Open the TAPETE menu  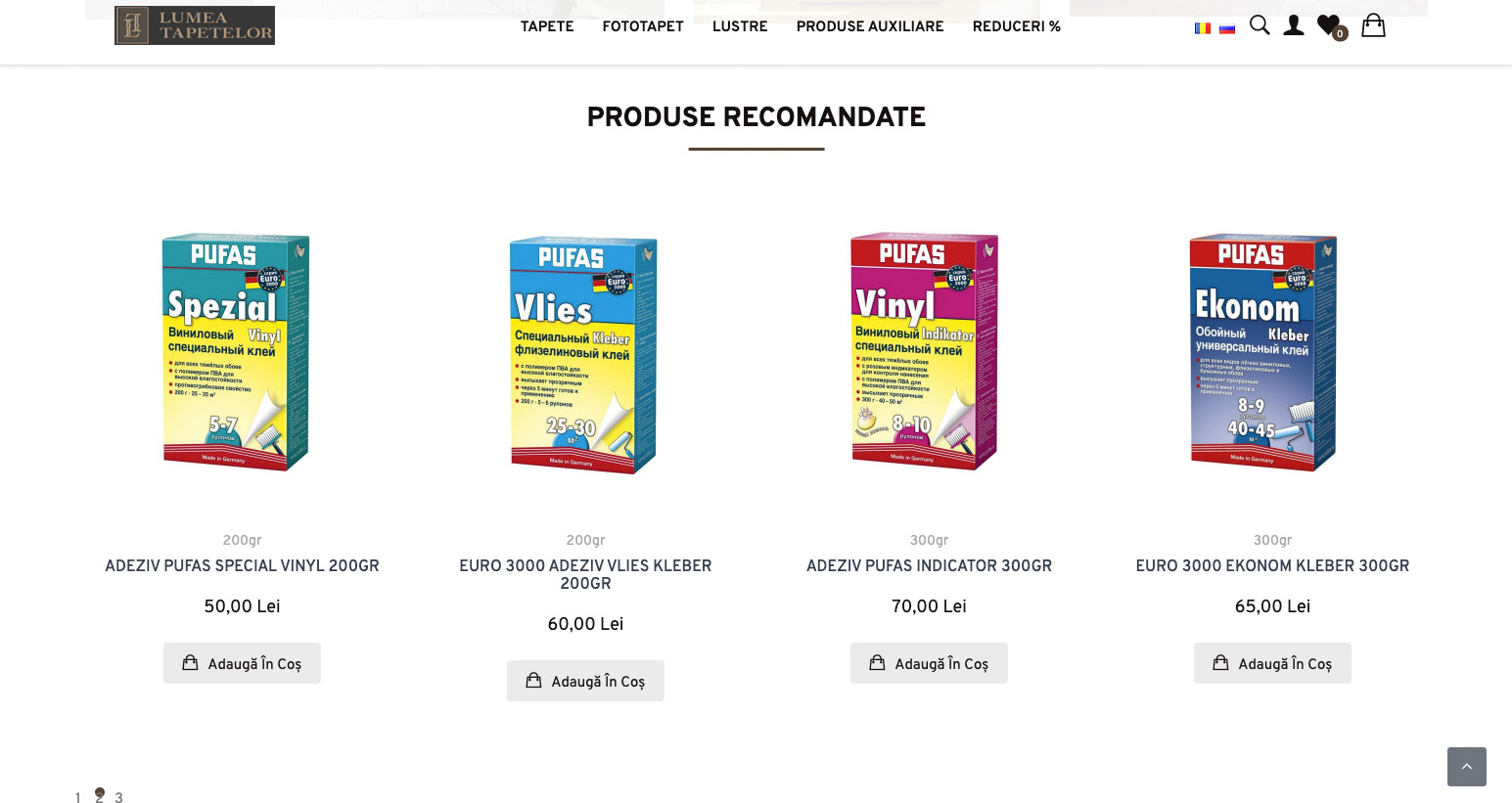[547, 26]
